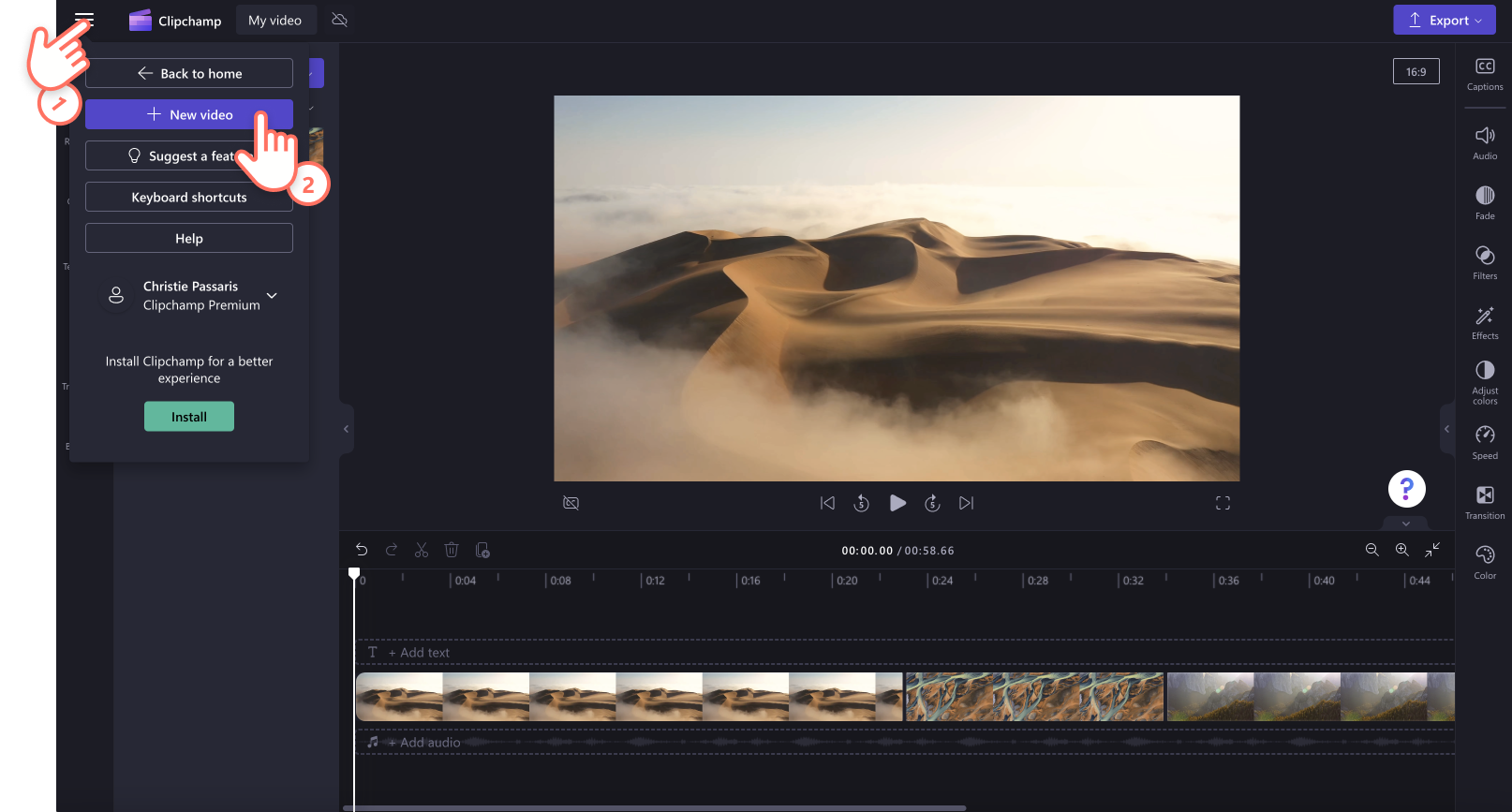This screenshot has height=812, width=1512.
Task: Select the aerial river clip on timeline
Action: [1034, 697]
